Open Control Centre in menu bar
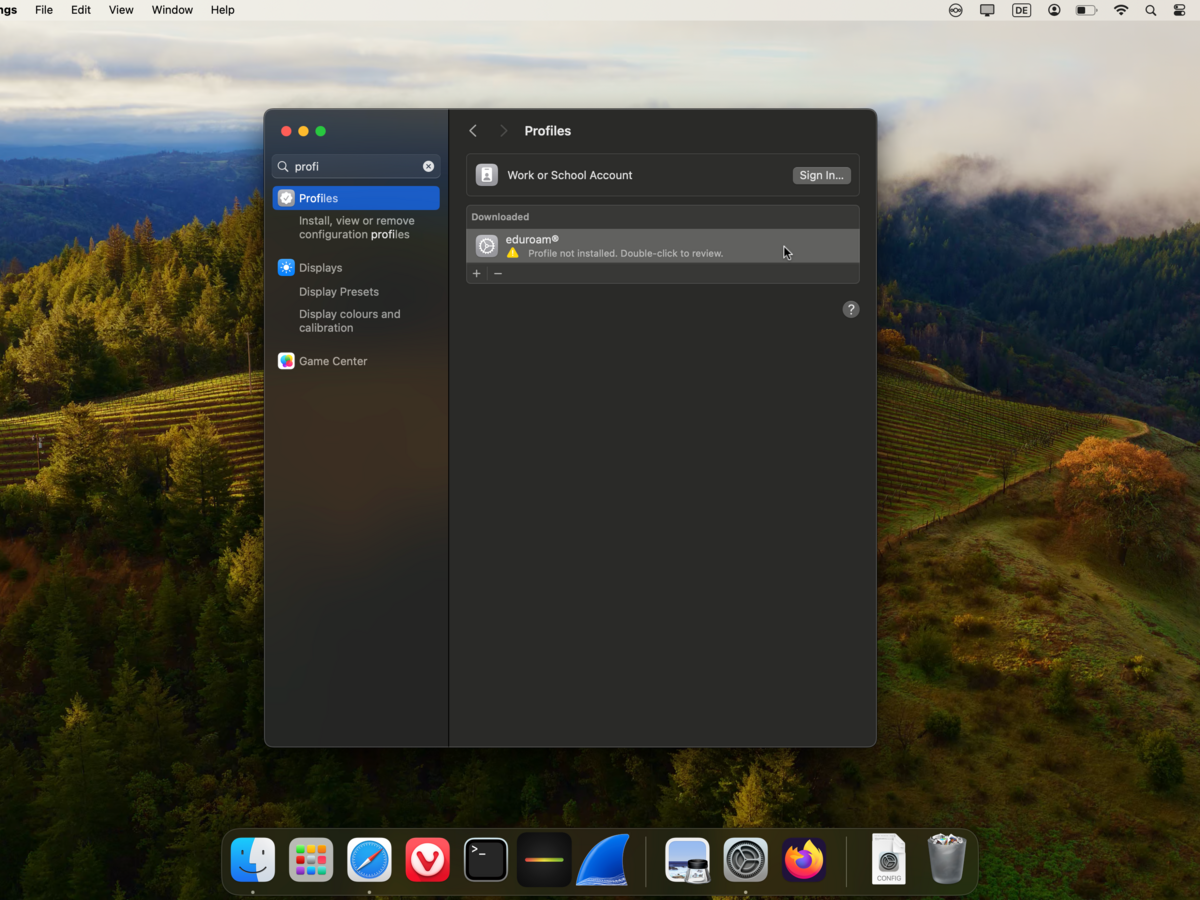The width and height of the screenshot is (1200, 900). (x=1179, y=10)
